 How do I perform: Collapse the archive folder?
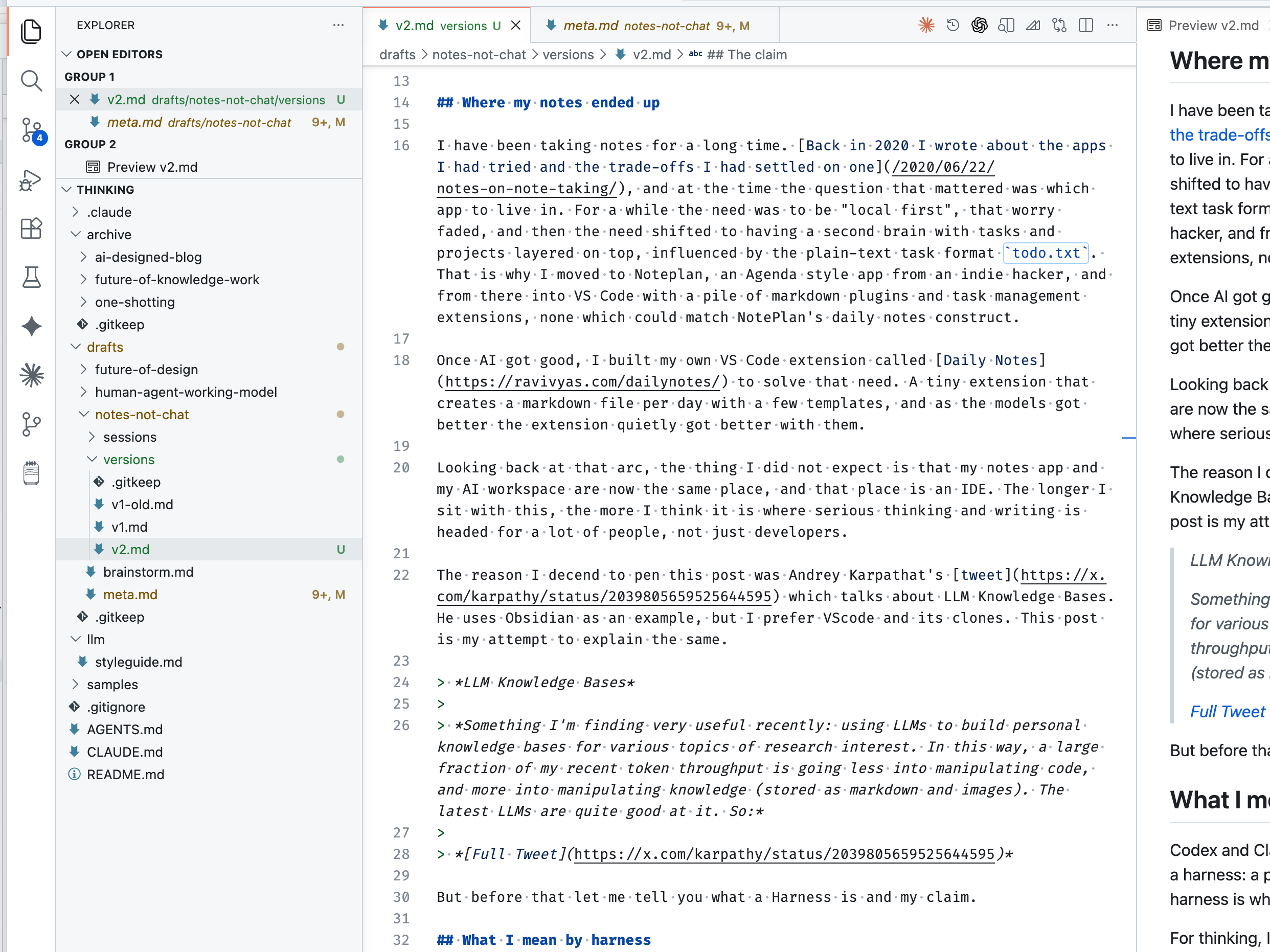(x=75, y=234)
